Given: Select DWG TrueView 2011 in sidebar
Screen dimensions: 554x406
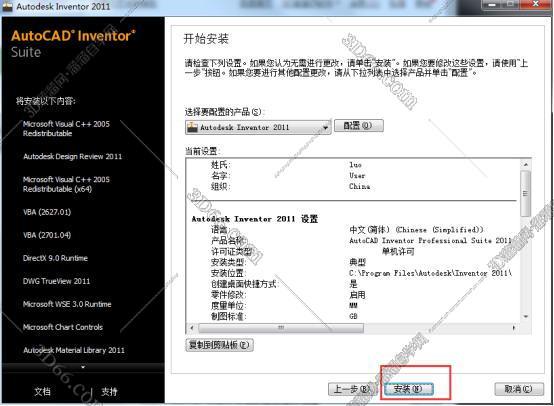Looking at the screenshot, I should (x=56, y=281).
